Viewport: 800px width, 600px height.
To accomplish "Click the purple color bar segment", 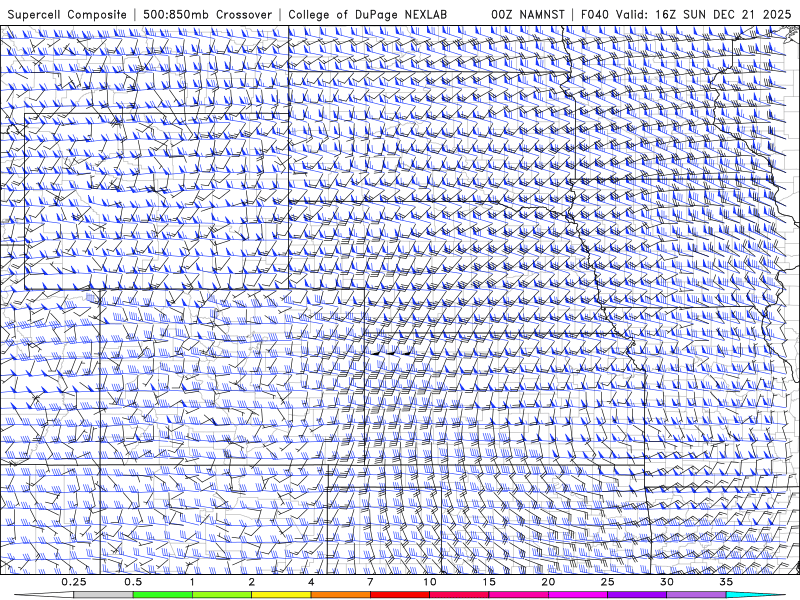I will [x=637, y=595].
